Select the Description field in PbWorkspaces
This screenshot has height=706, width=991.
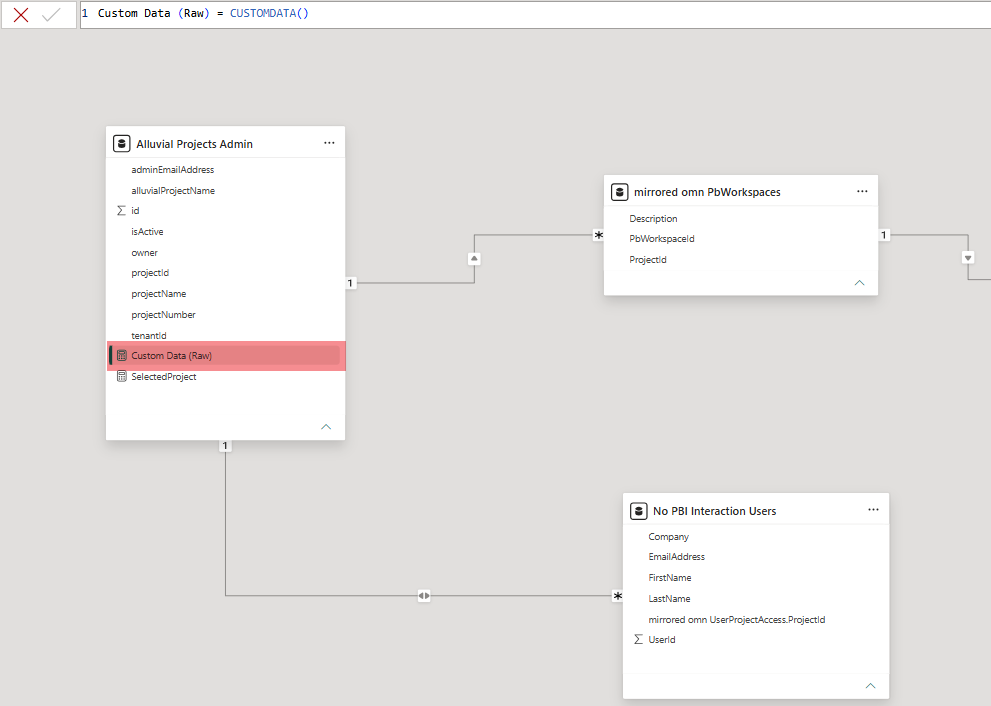[x=653, y=218]
